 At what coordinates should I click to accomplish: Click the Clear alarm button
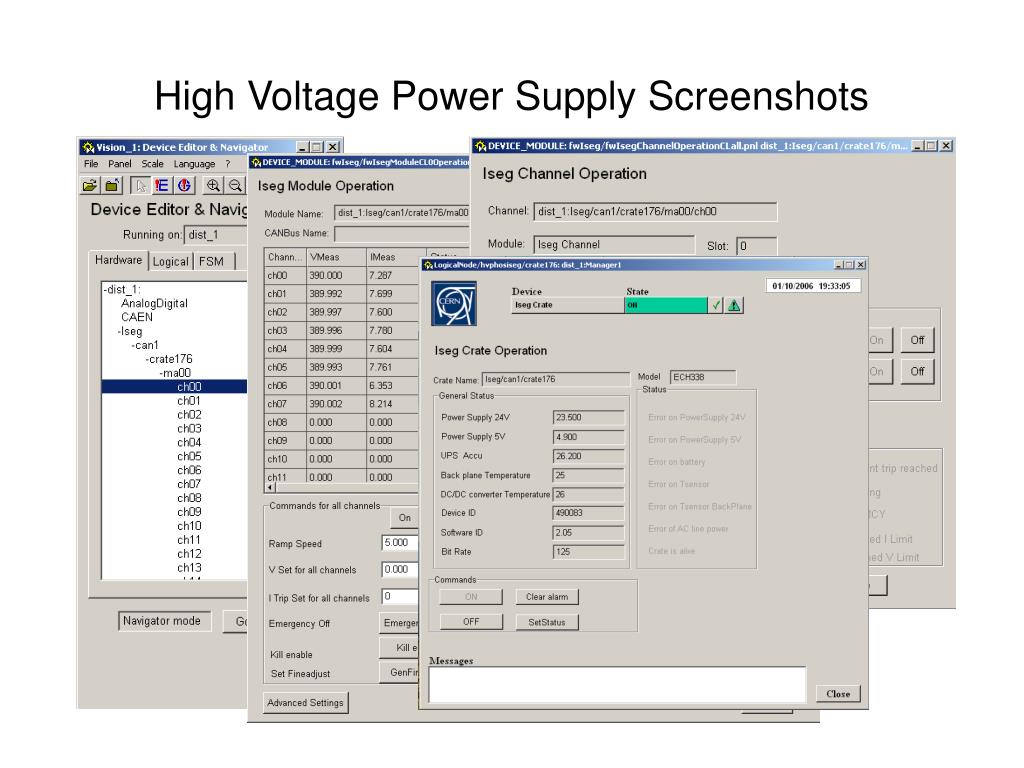tap(547, 597)
